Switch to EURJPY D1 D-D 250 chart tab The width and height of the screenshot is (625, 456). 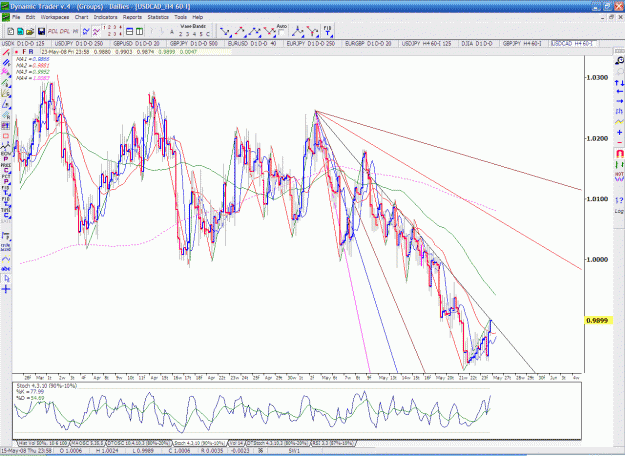click(x=311, y=43)
